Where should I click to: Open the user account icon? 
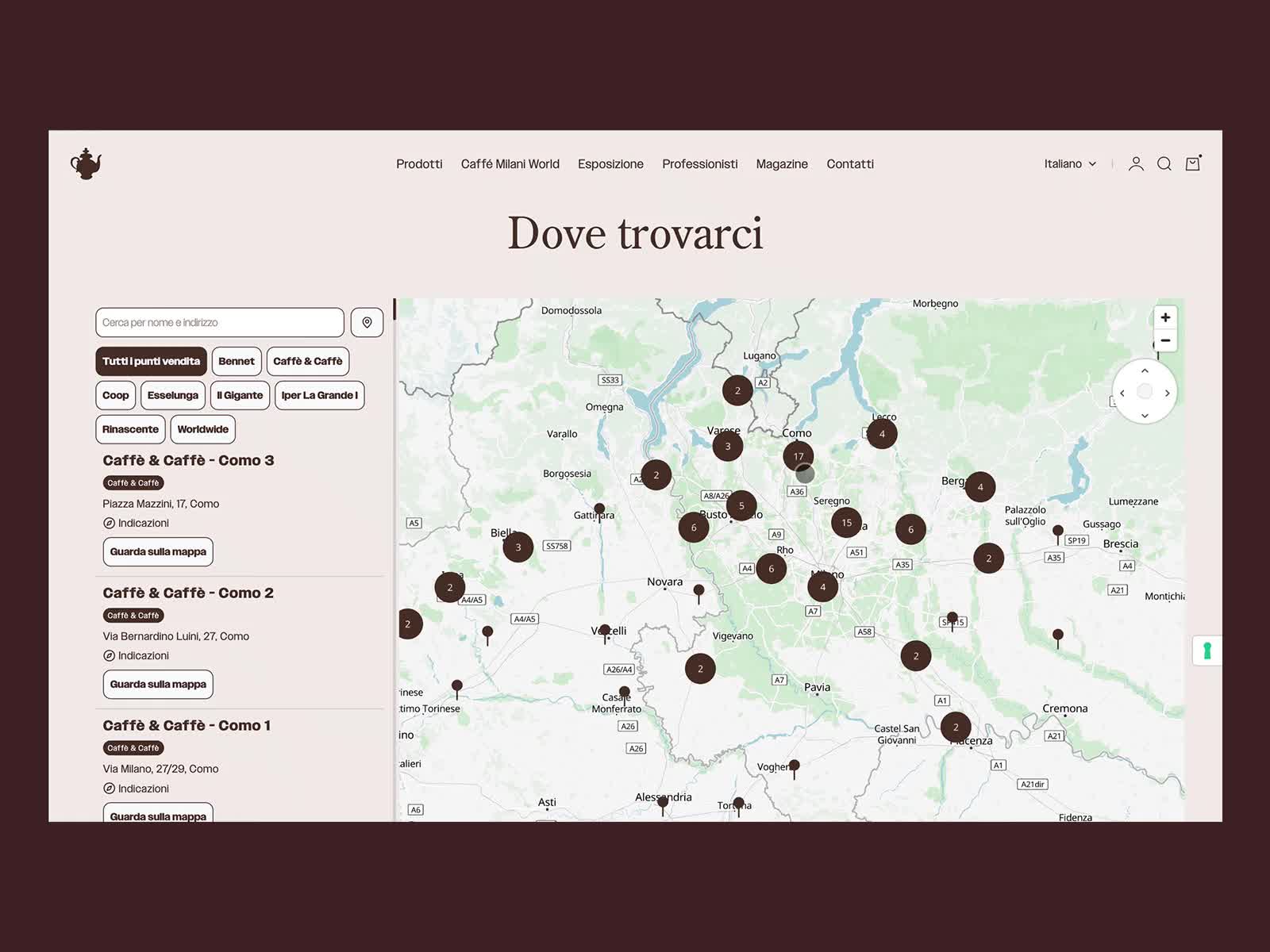(x=1136, y=164)
